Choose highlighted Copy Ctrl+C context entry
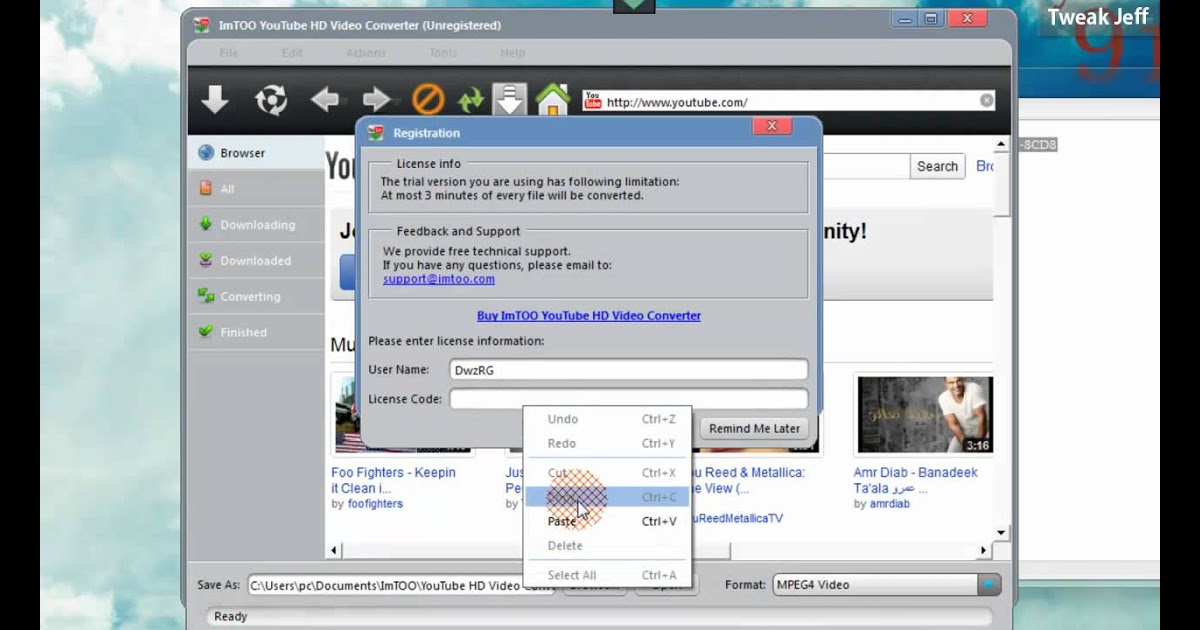 (607, 497)
